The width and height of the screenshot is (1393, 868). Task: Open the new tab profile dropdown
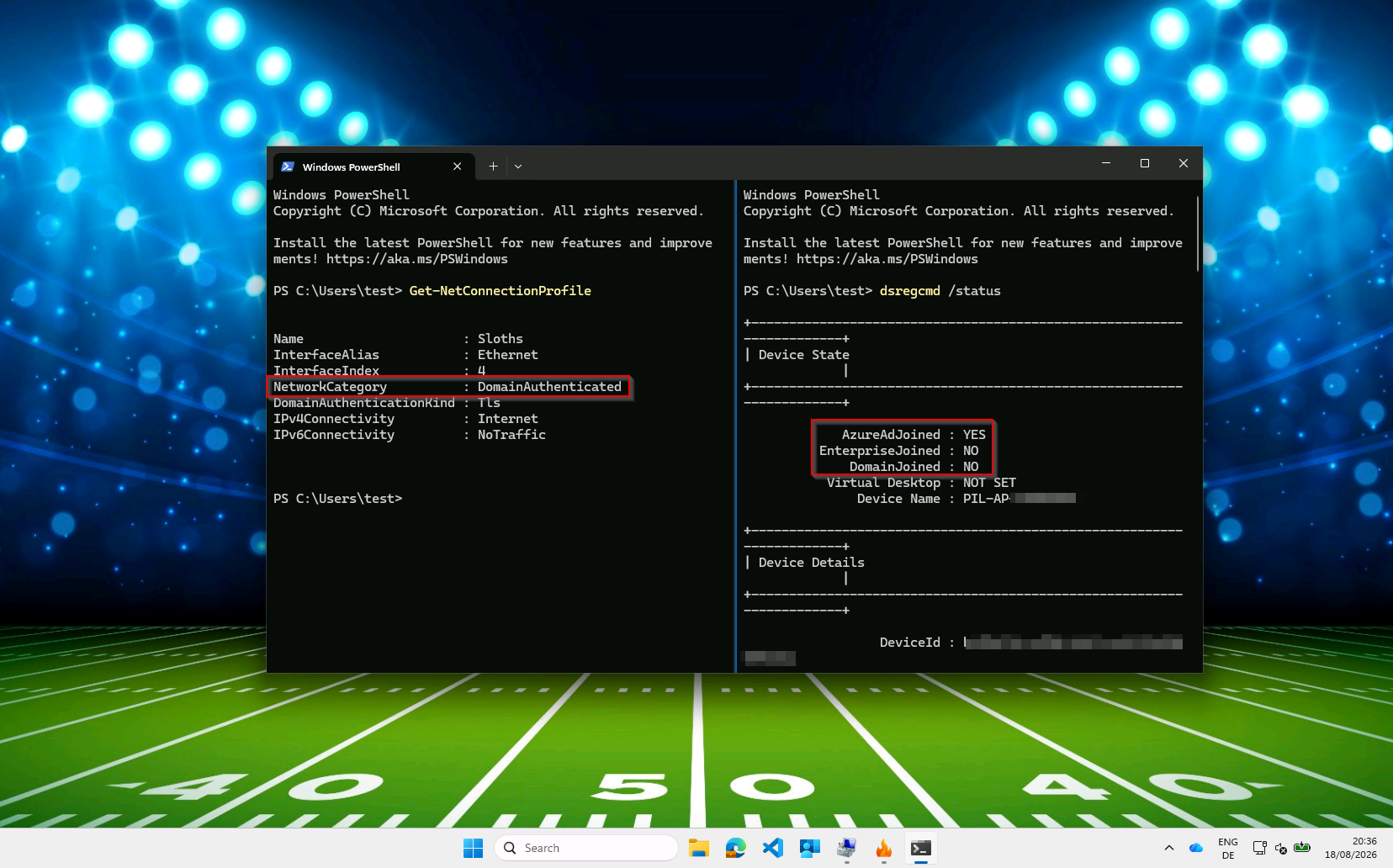coord(518,167)
